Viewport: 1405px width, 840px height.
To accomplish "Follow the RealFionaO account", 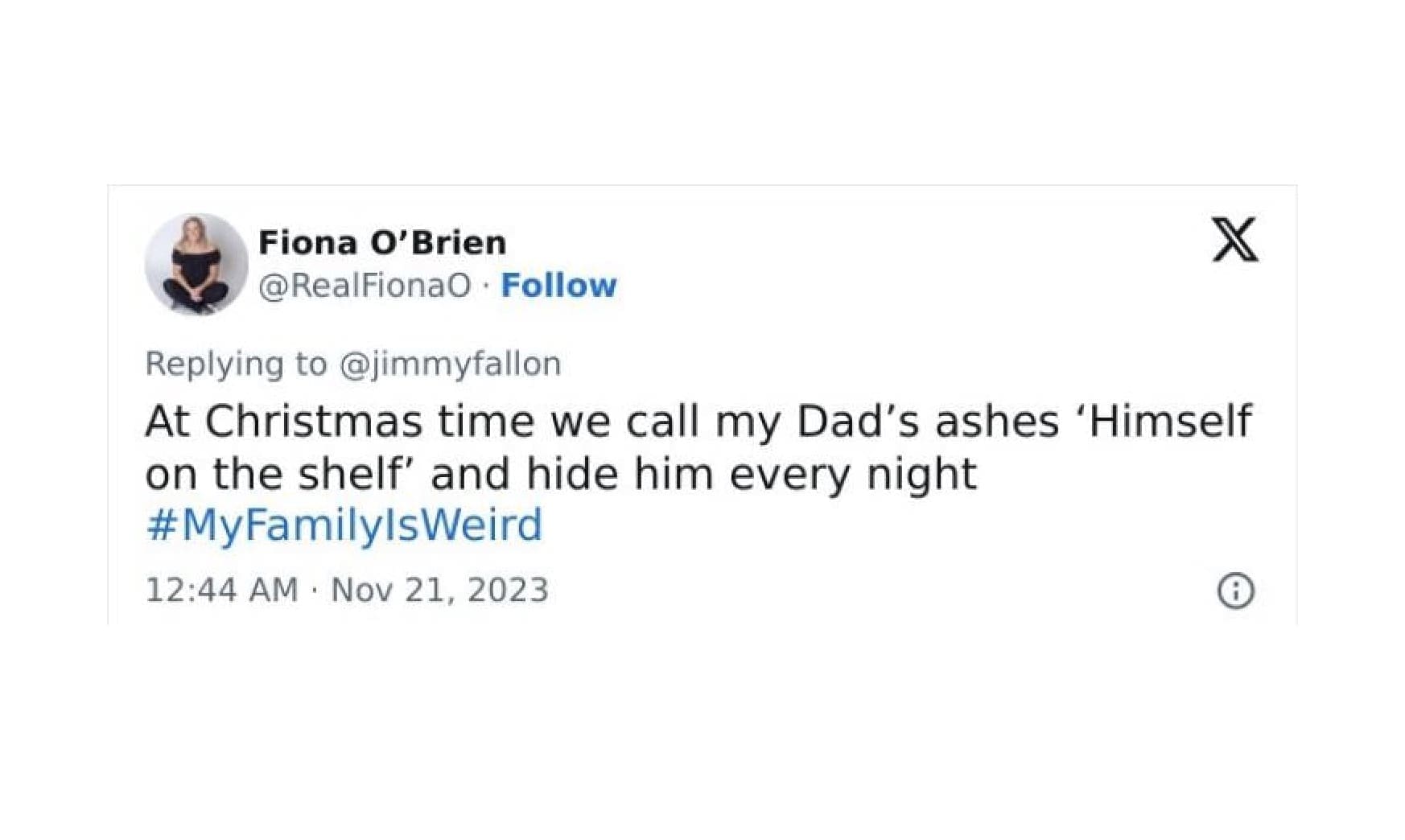I will 558,286.
